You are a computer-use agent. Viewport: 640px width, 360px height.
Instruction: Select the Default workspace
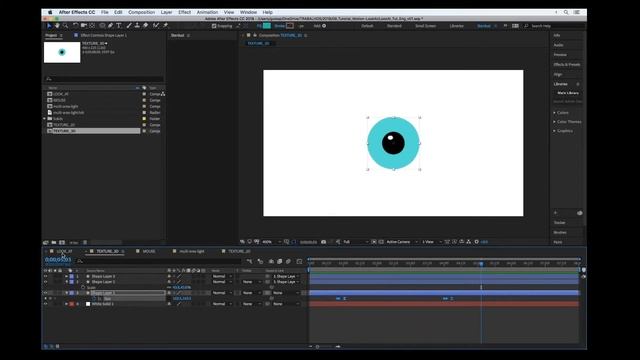click(x=367, y=26)
